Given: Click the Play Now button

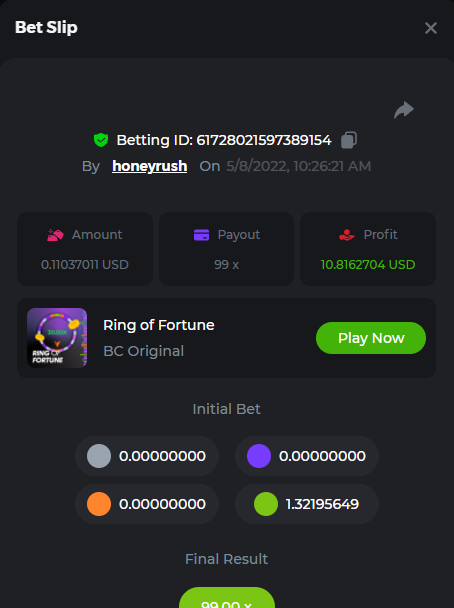Looking at the screenshot, I should click(x=371, y=338).
